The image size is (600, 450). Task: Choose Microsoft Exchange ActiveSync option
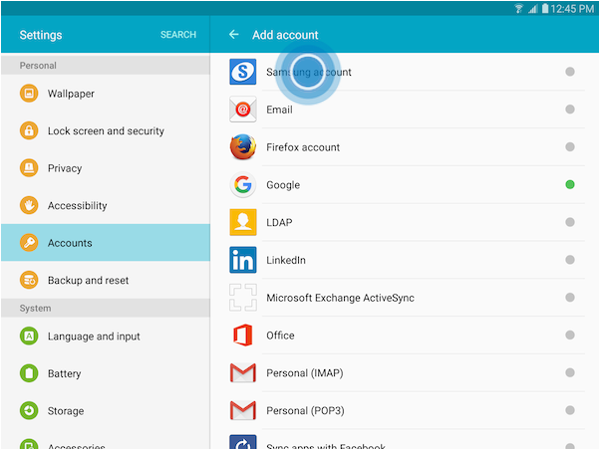(405, 297)
